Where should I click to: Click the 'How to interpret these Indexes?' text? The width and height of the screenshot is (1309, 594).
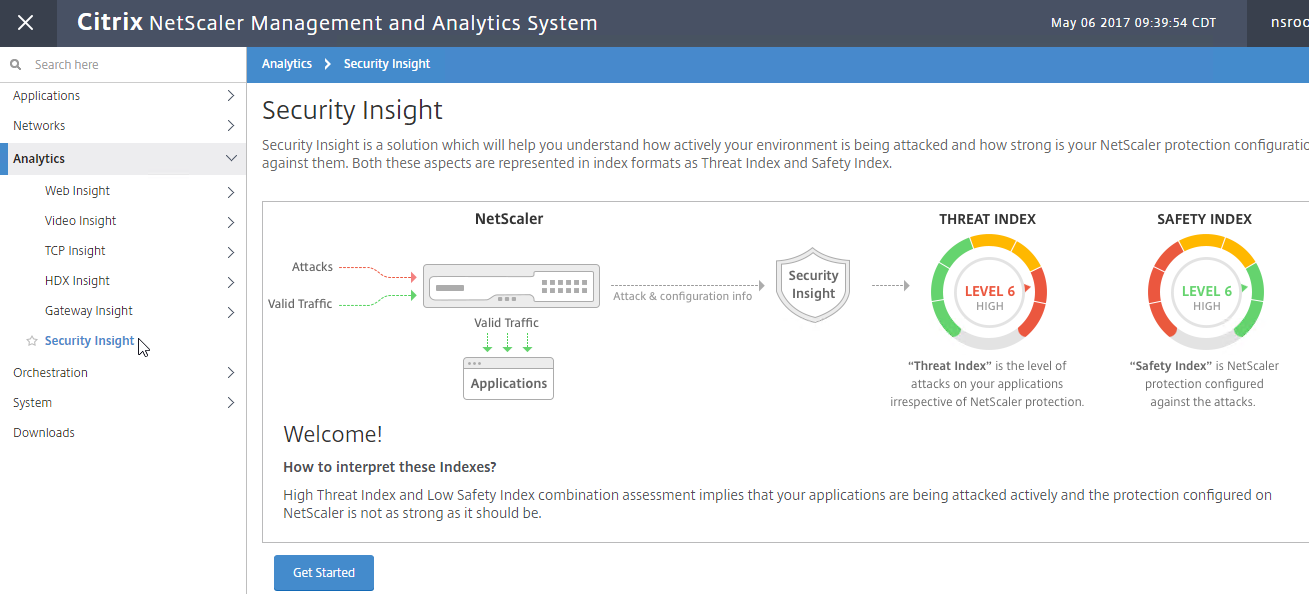tap(390, 467)
